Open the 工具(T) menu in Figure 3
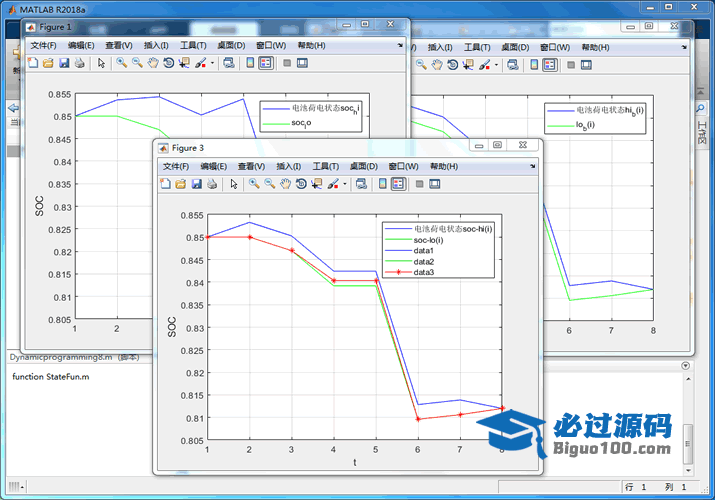 [x=326, y=166]
